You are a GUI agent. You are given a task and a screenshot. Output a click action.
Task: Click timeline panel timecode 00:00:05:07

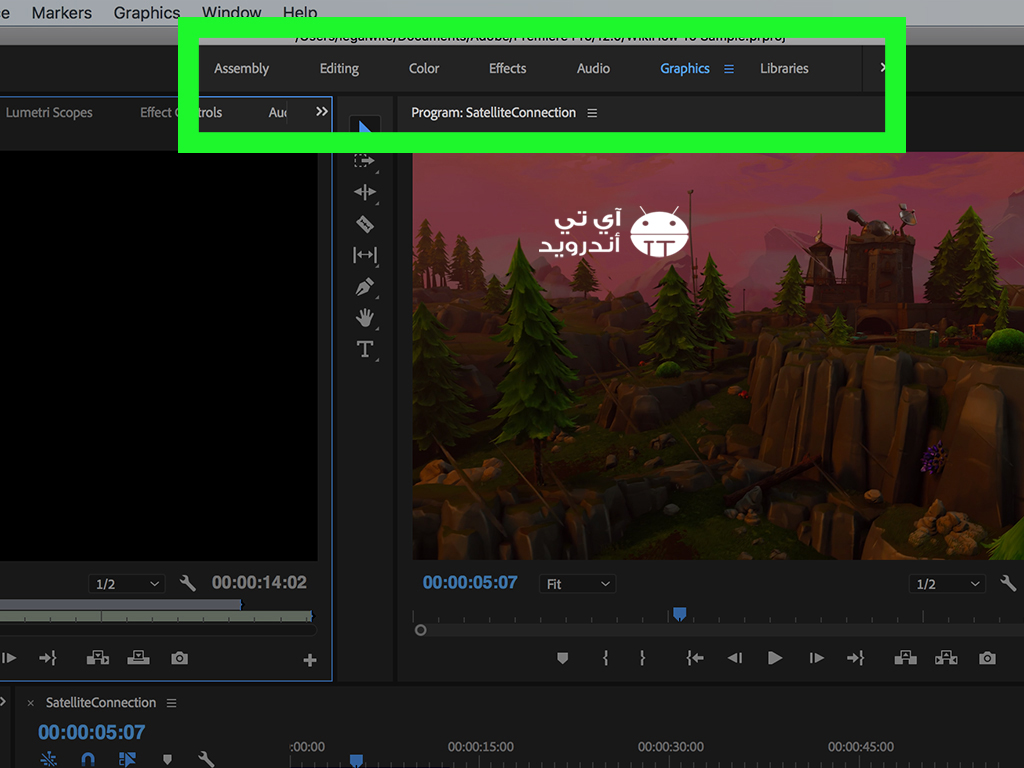91,732
